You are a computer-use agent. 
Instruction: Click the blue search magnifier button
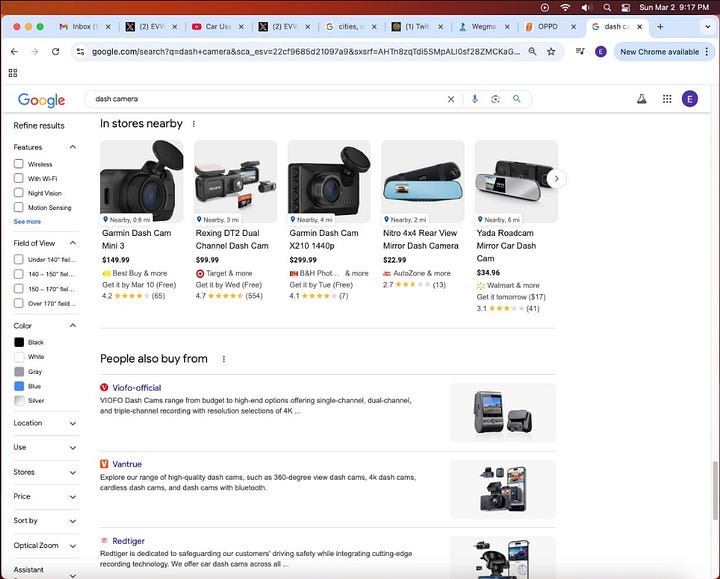coord(517,99)
